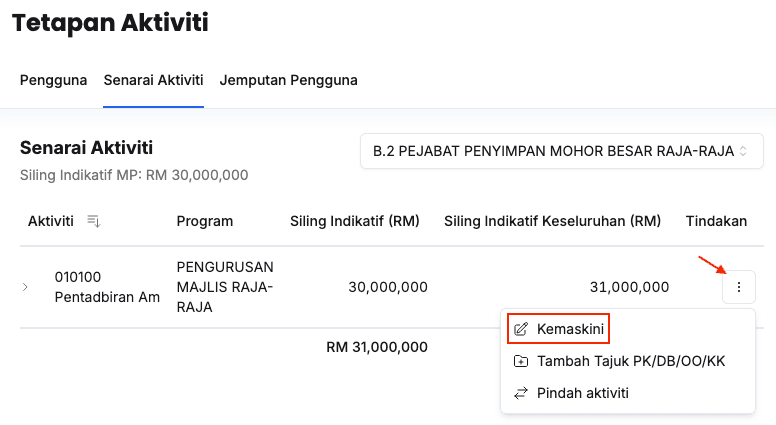Select the Senarai Aktiviti tab
The height and width of the screenshot is (425, 776).
[153, 80]
